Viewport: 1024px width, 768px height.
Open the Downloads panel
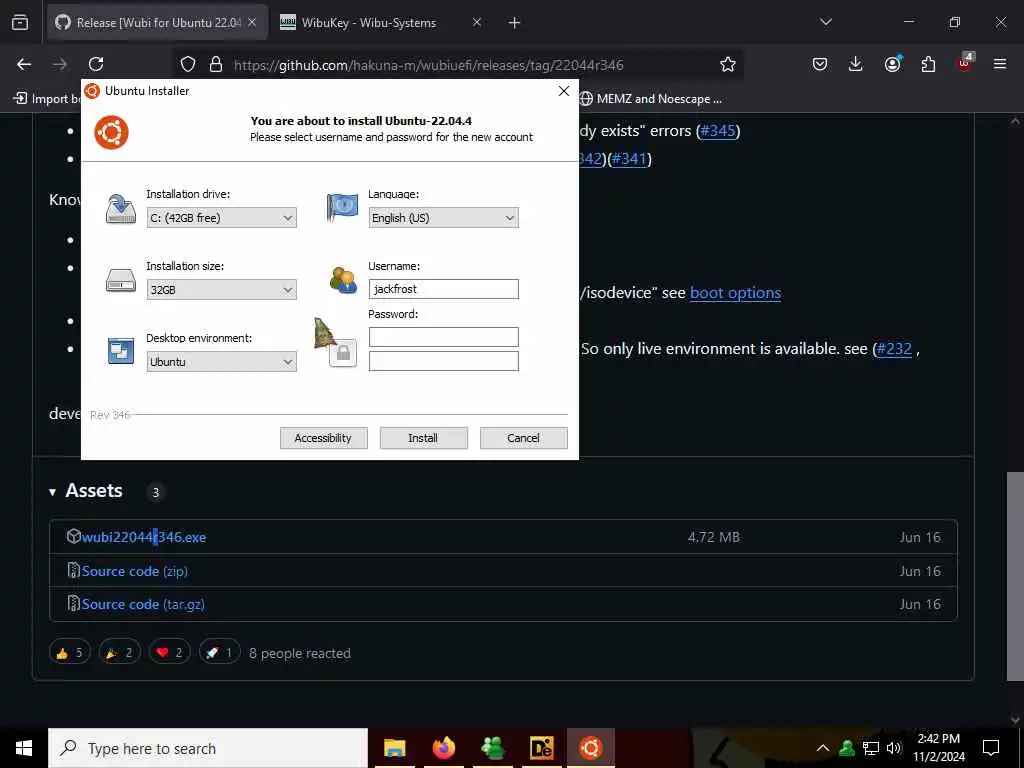click(856, 64)
